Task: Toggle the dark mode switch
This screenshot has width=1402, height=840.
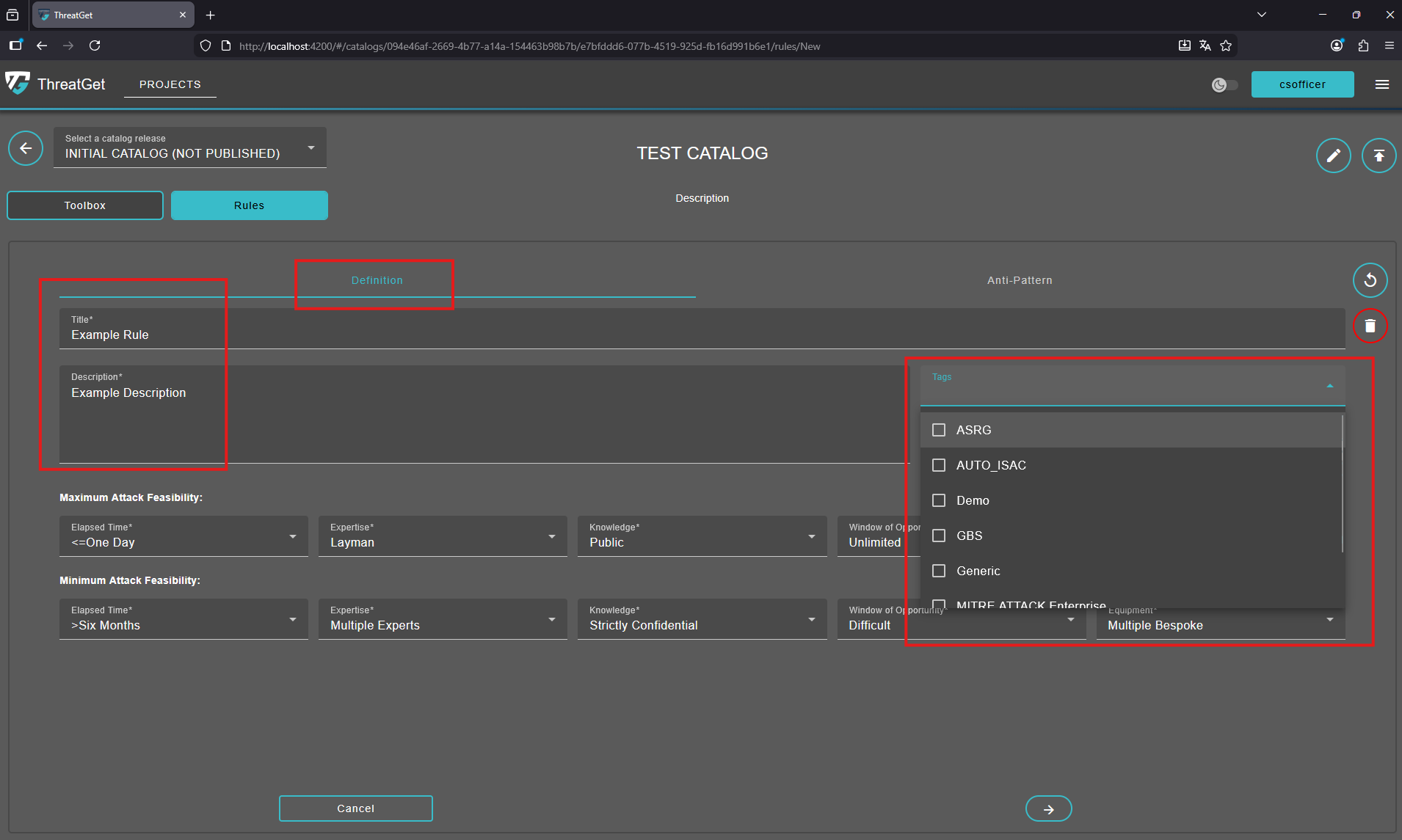Action: click(1224, 85)
